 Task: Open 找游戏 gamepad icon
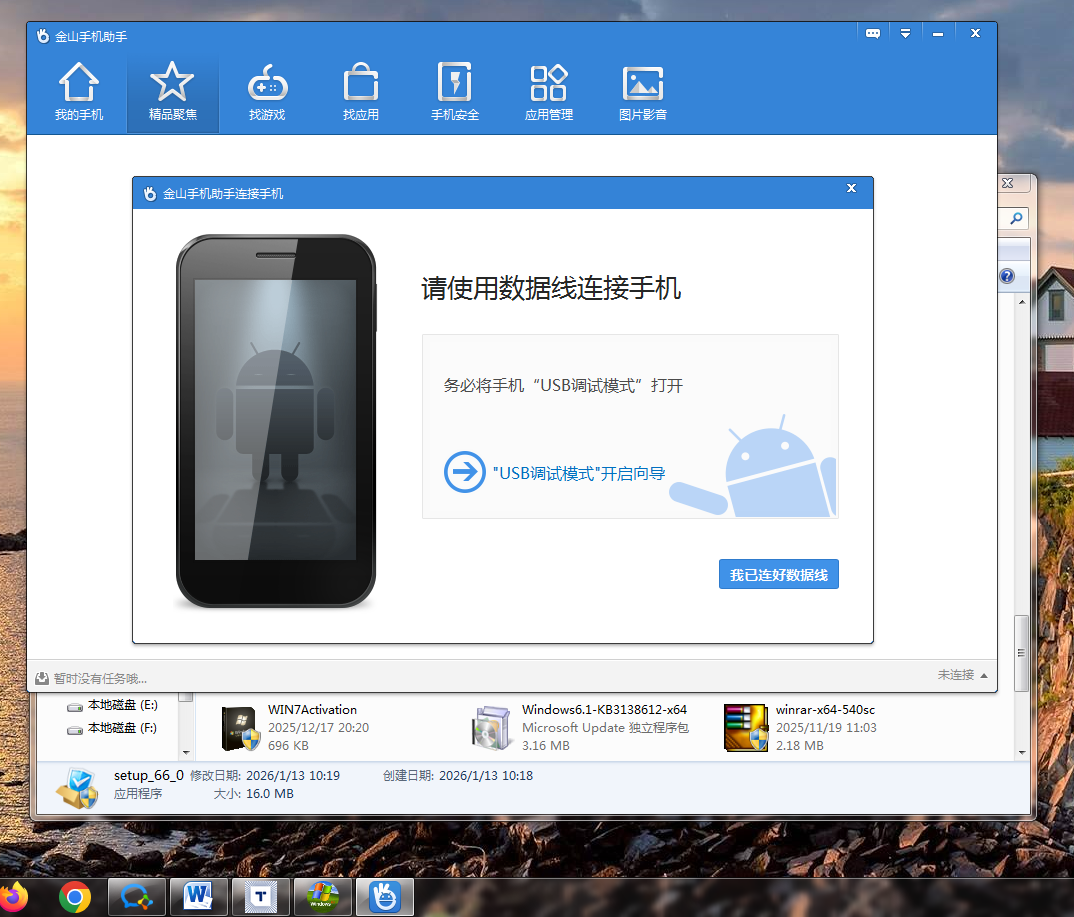[x=267, y=83]
